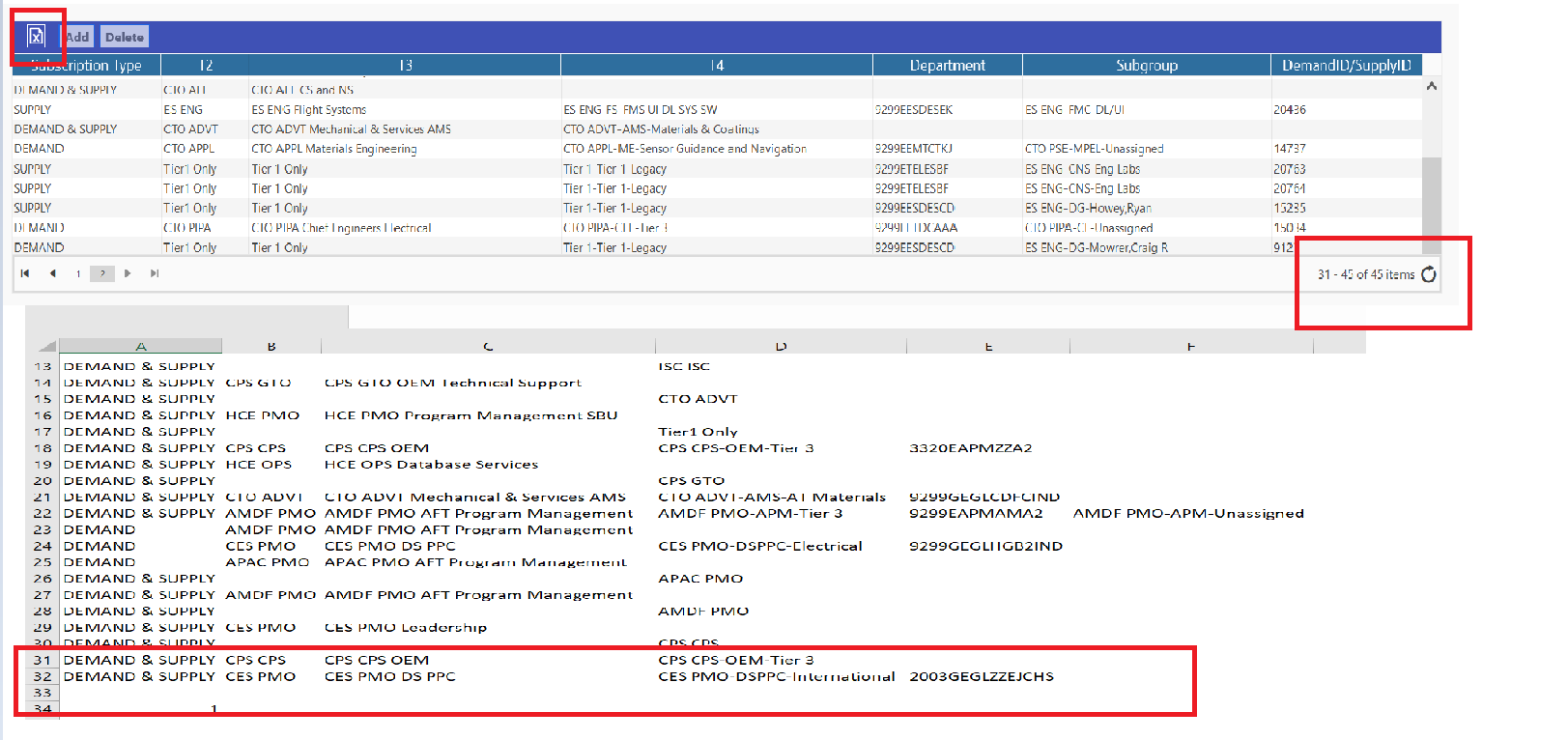Viewport: 1568px width, 740px height.
Task: Click the grid's scroll-up arrow
Action: tap(1432, 86)
